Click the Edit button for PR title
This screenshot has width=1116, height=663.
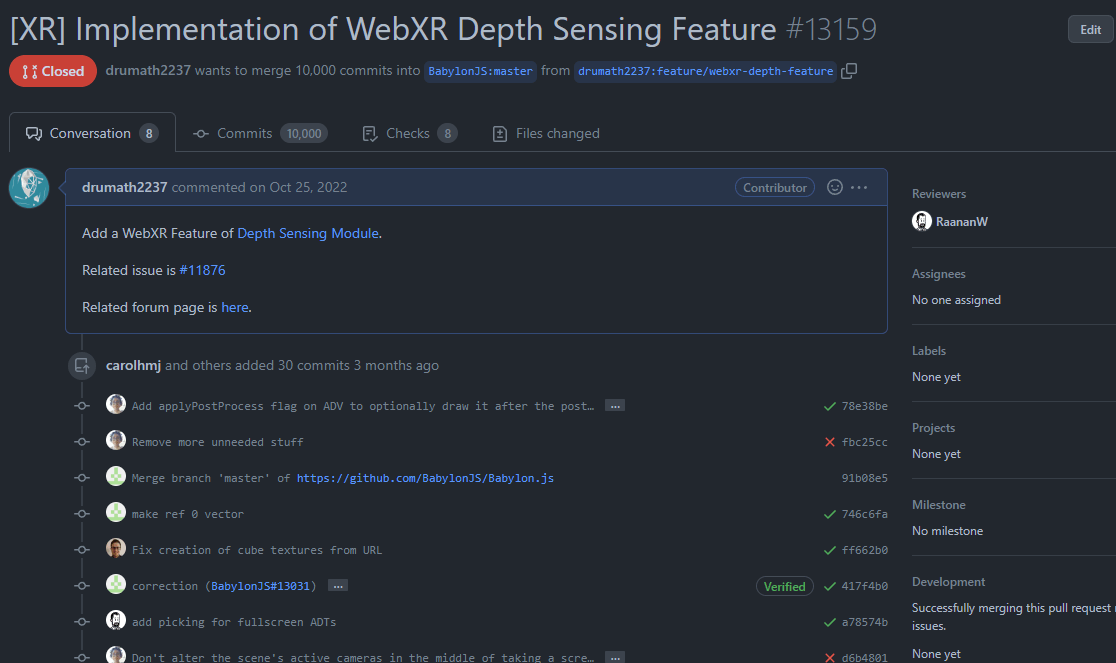point(1090,29)
